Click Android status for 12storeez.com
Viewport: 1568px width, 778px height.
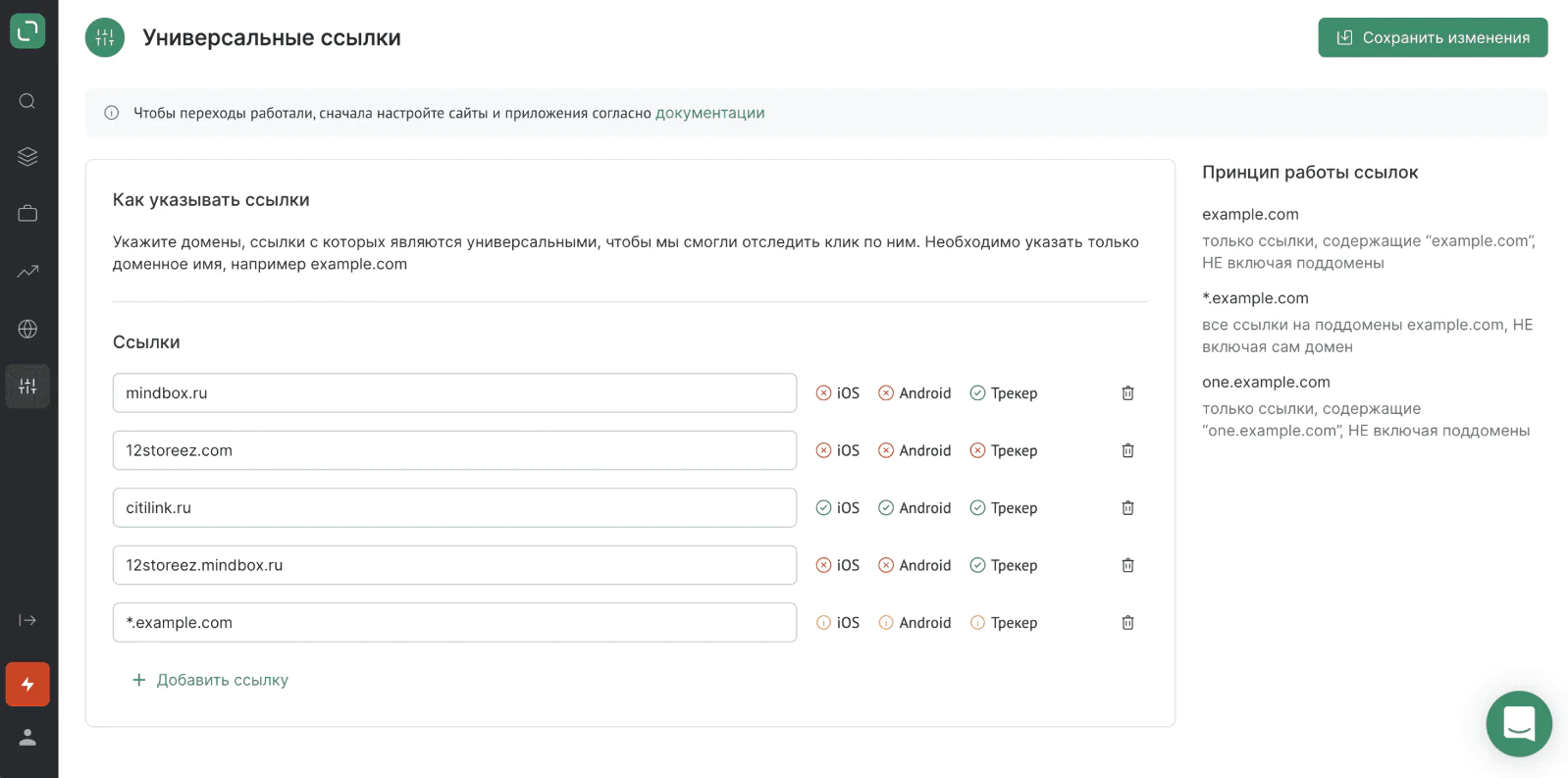coord(915,450)
